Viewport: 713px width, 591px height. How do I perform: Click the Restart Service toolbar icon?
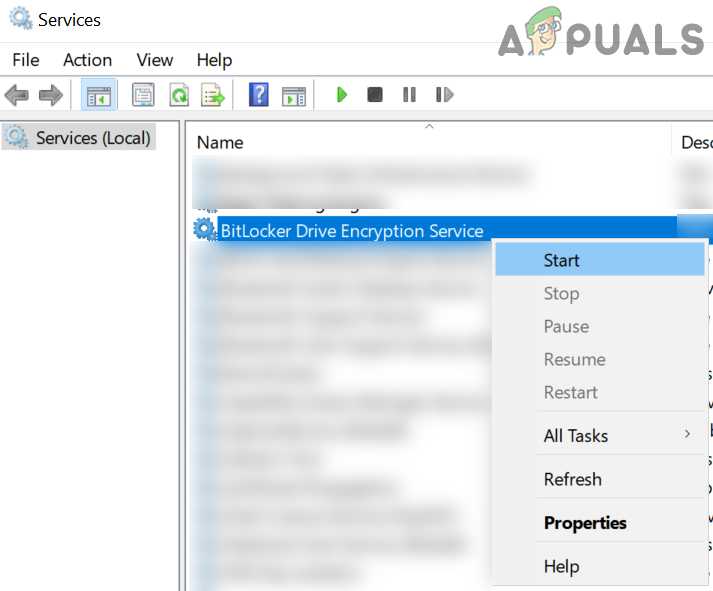point(444,95)
